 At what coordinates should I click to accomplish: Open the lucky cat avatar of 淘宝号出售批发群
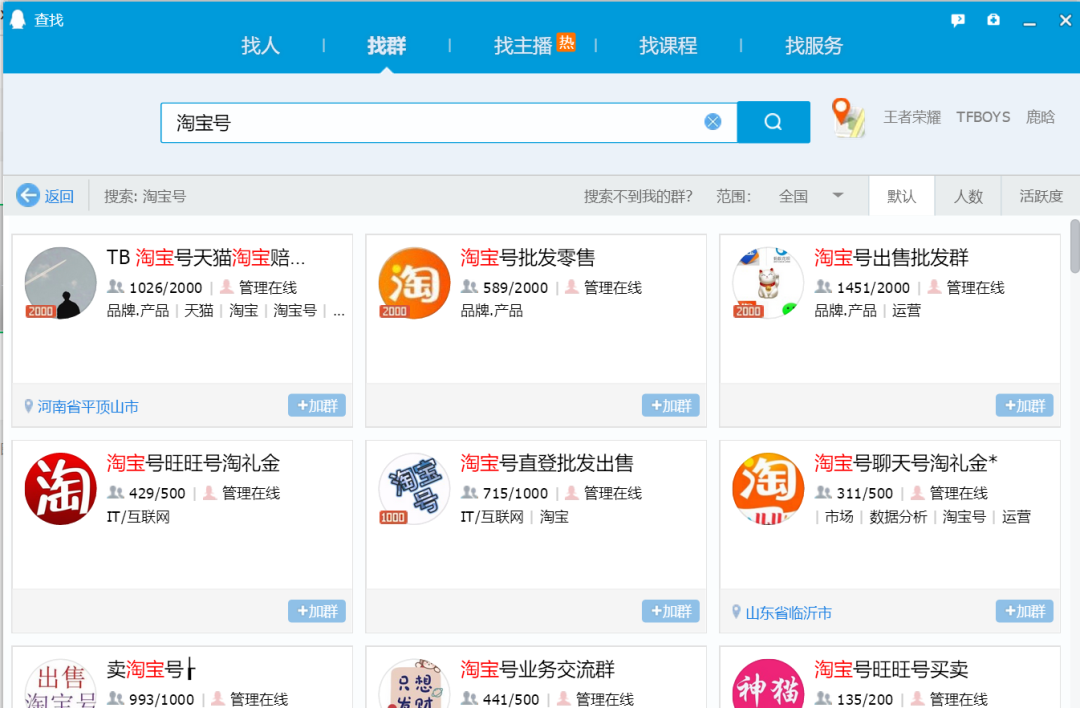pyautogui.click(x=767, y=283)
